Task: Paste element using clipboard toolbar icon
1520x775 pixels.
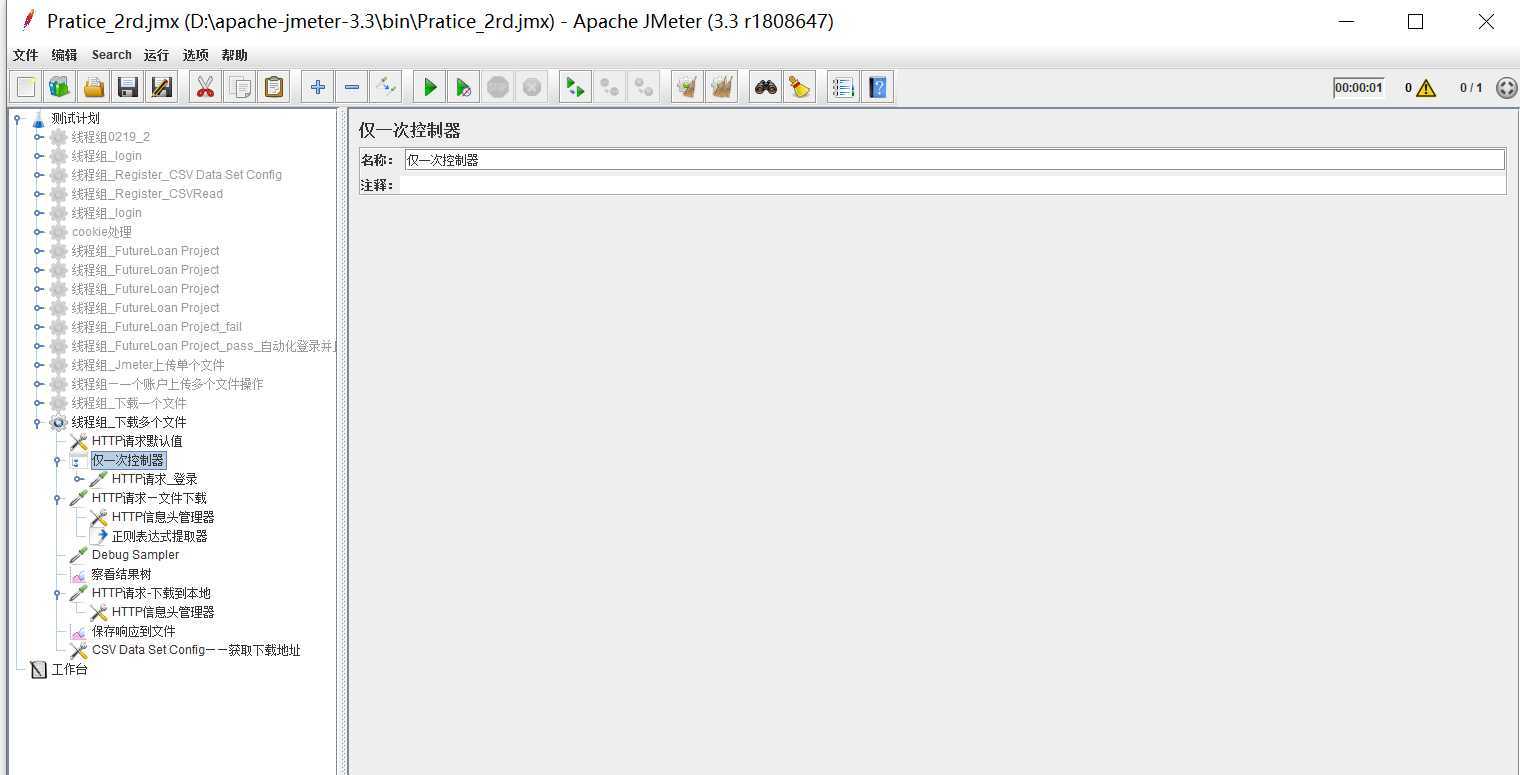Action: click(x=274, y=87)
